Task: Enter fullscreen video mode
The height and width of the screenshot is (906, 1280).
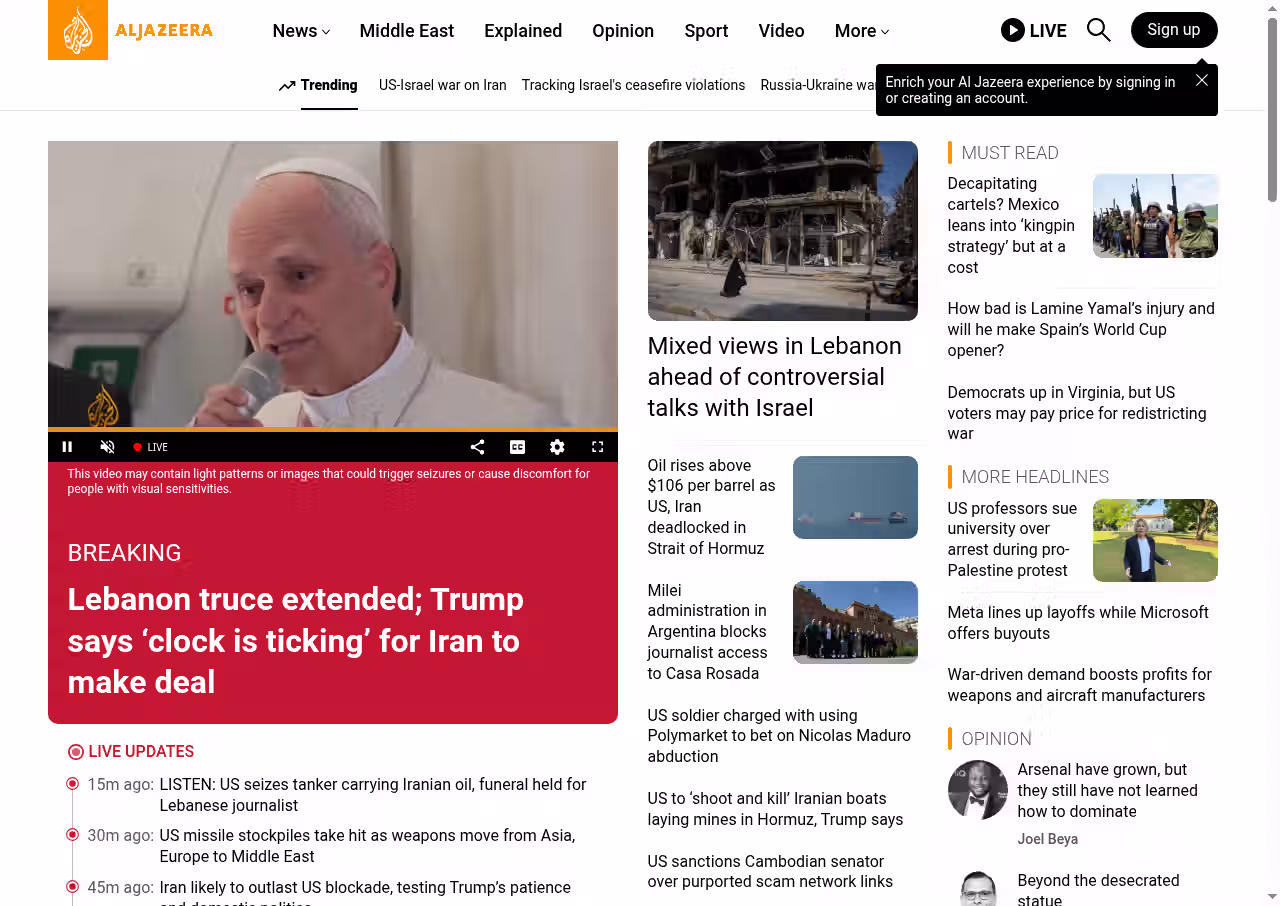Action: [597, 447]
